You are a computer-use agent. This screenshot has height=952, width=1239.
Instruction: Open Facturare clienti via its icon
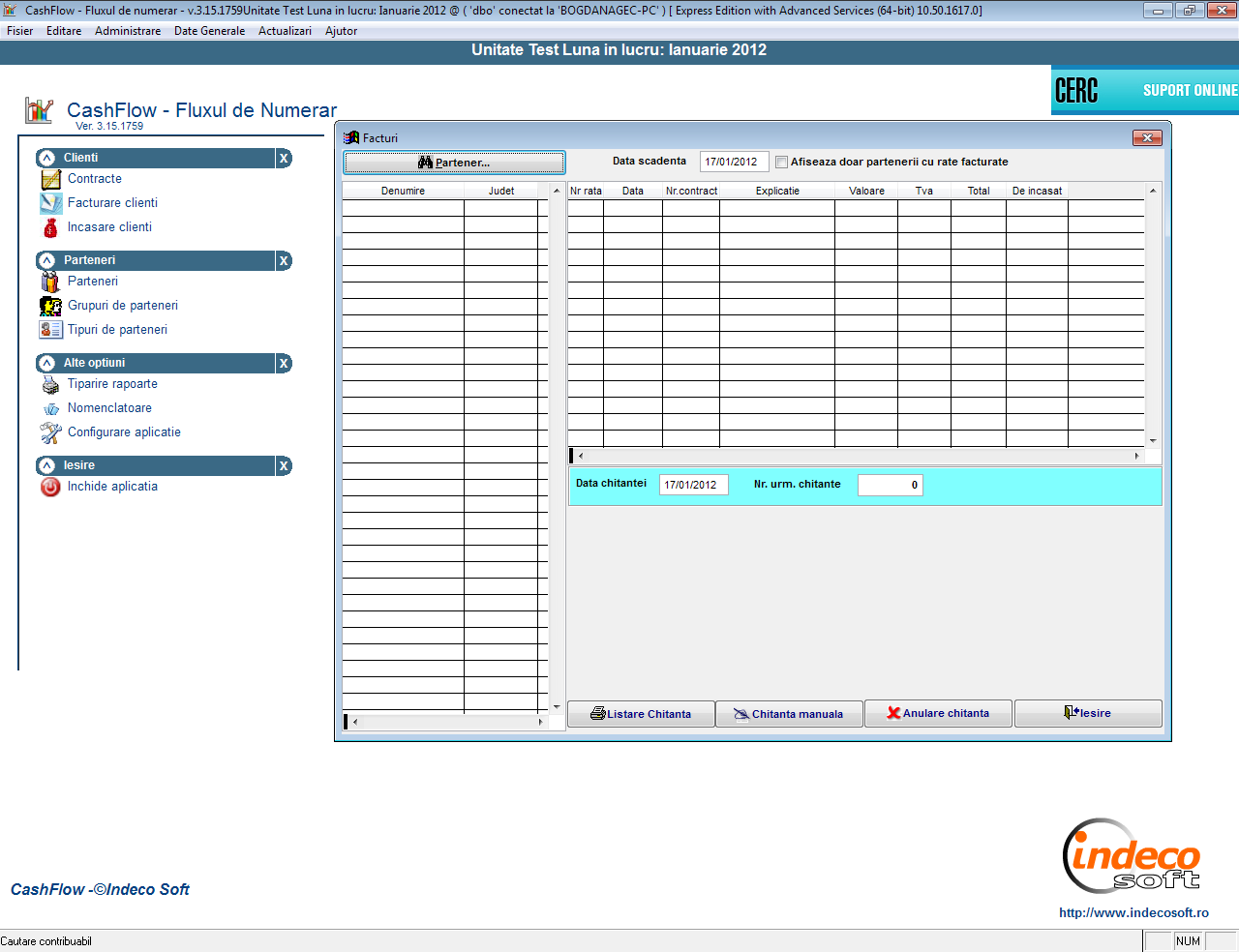(x=50, y=203)
